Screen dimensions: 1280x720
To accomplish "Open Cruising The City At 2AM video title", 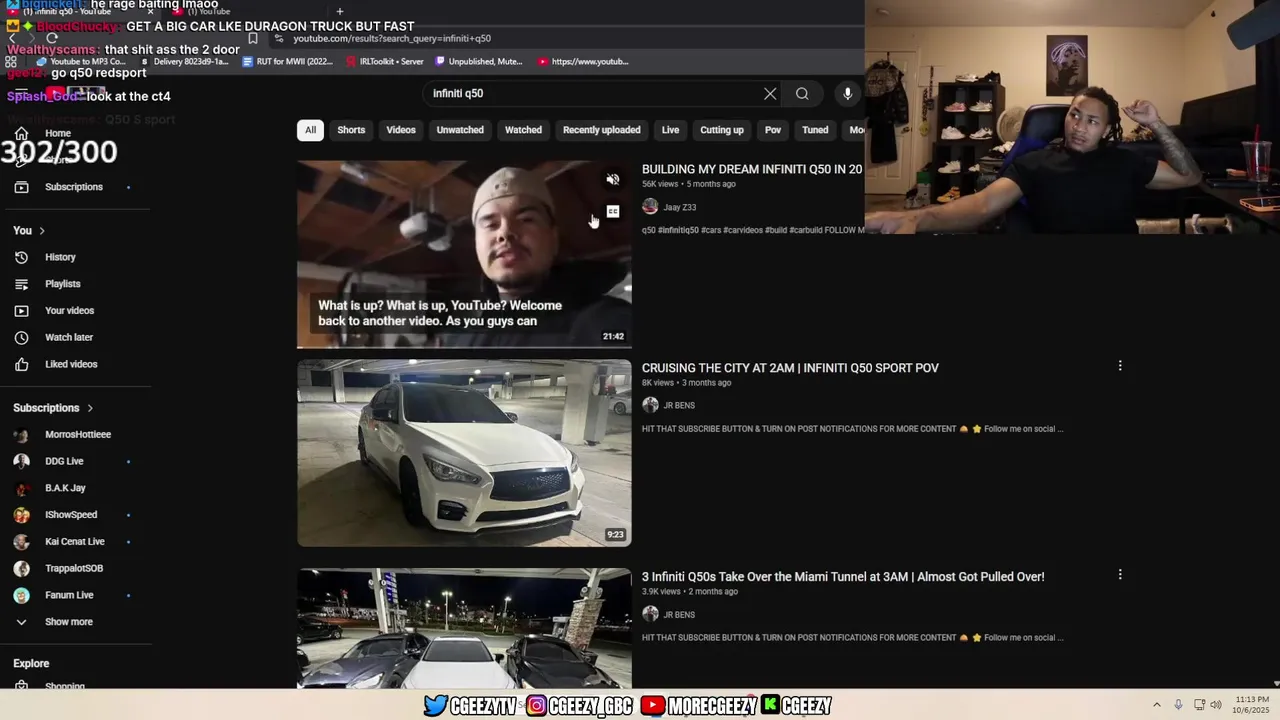I will 790,368.
